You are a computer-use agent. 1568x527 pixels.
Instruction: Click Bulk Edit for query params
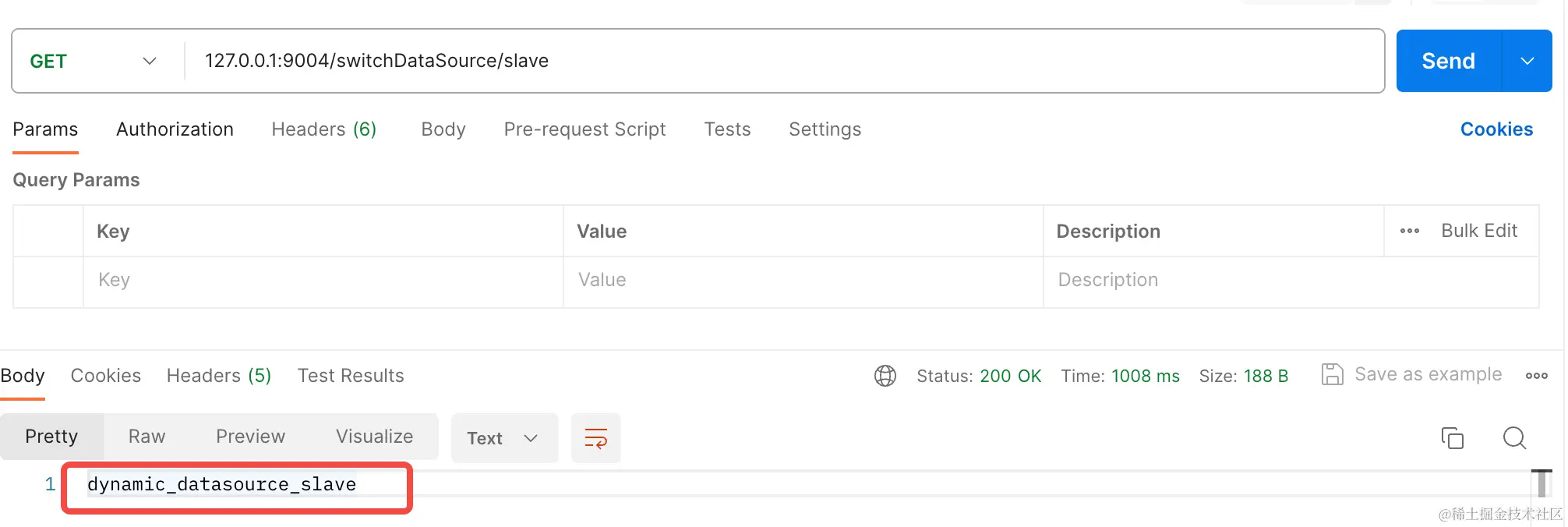[x=1479, y=231]
